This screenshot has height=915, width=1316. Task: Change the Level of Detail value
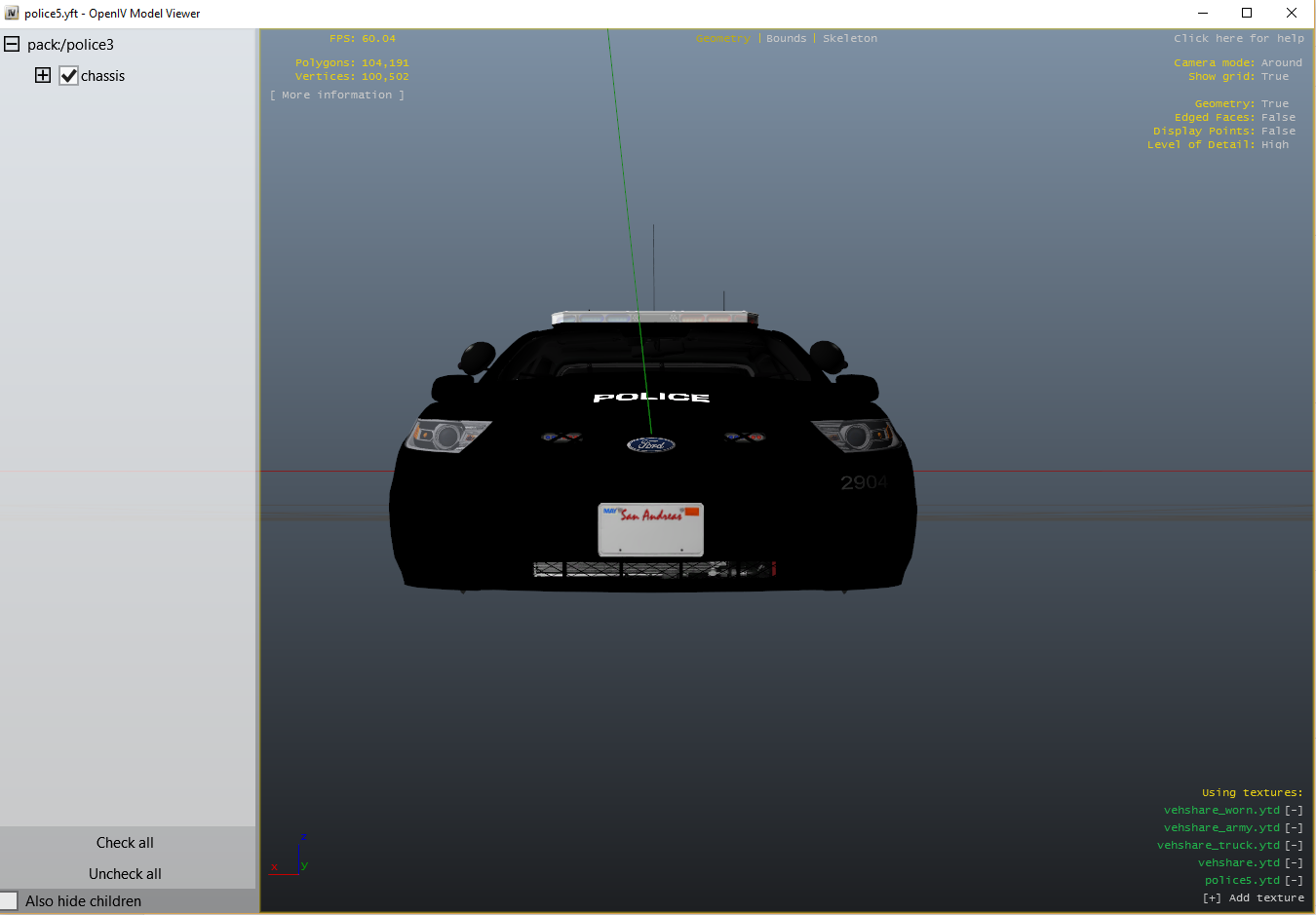point(1274,145)
